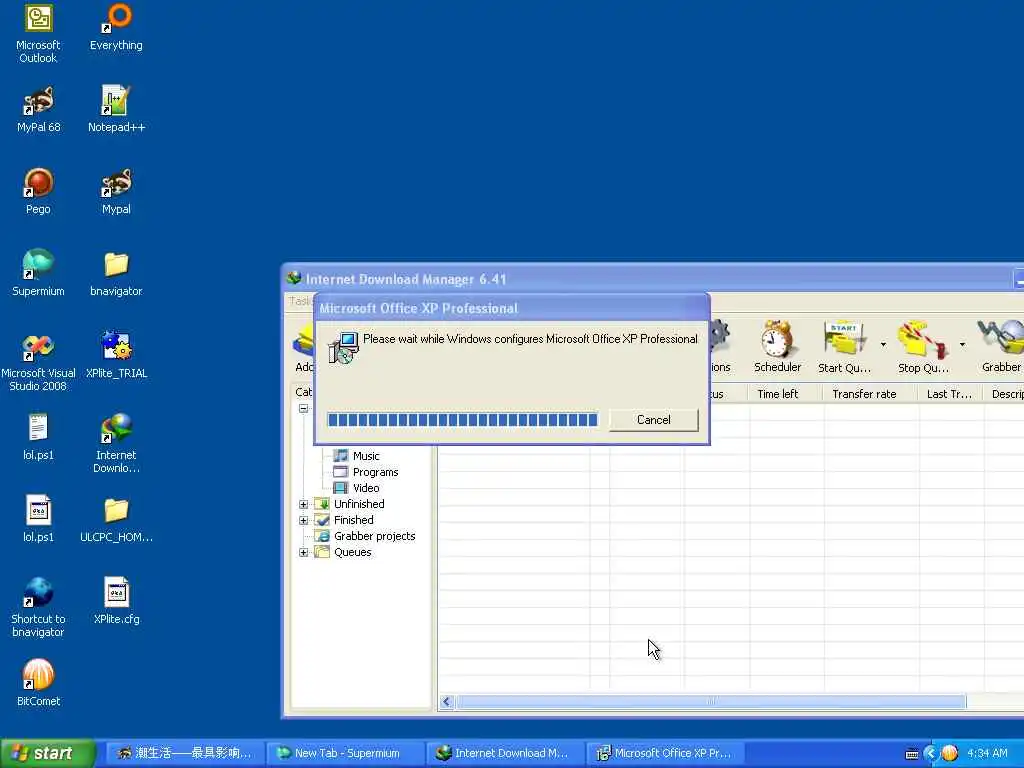Open Shortcut to bnavigator icon
Screen dimensions: 1024x768
coord(39,607)
